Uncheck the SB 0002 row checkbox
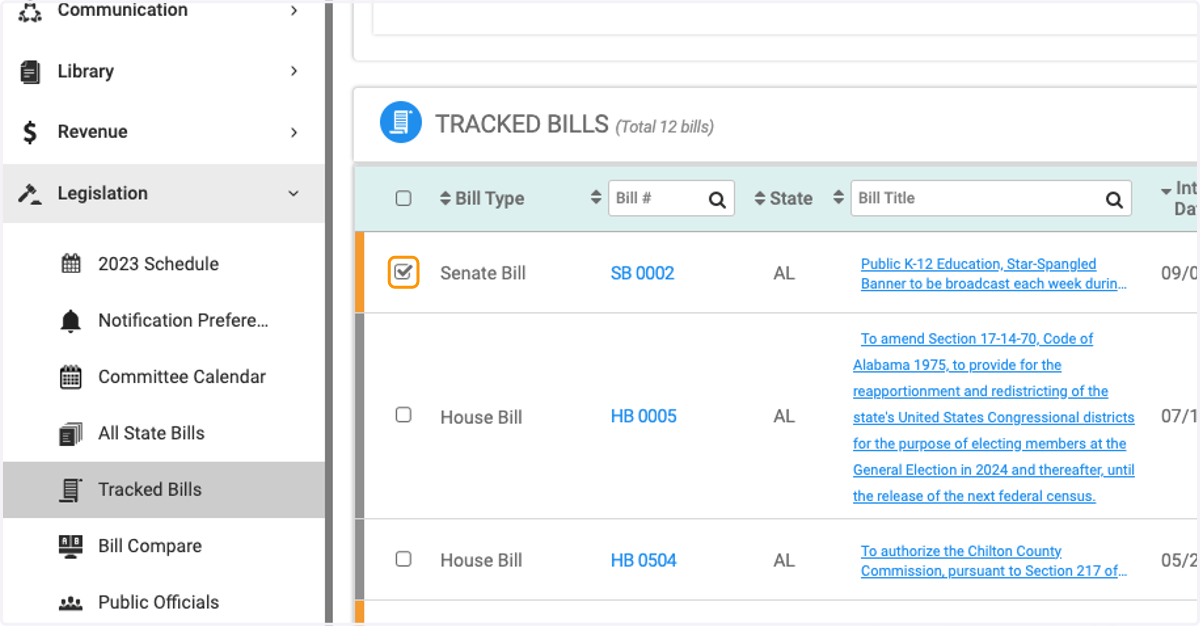Viewport: 1200px width, 626px height. pyautogui.click(x=403, y=272)
